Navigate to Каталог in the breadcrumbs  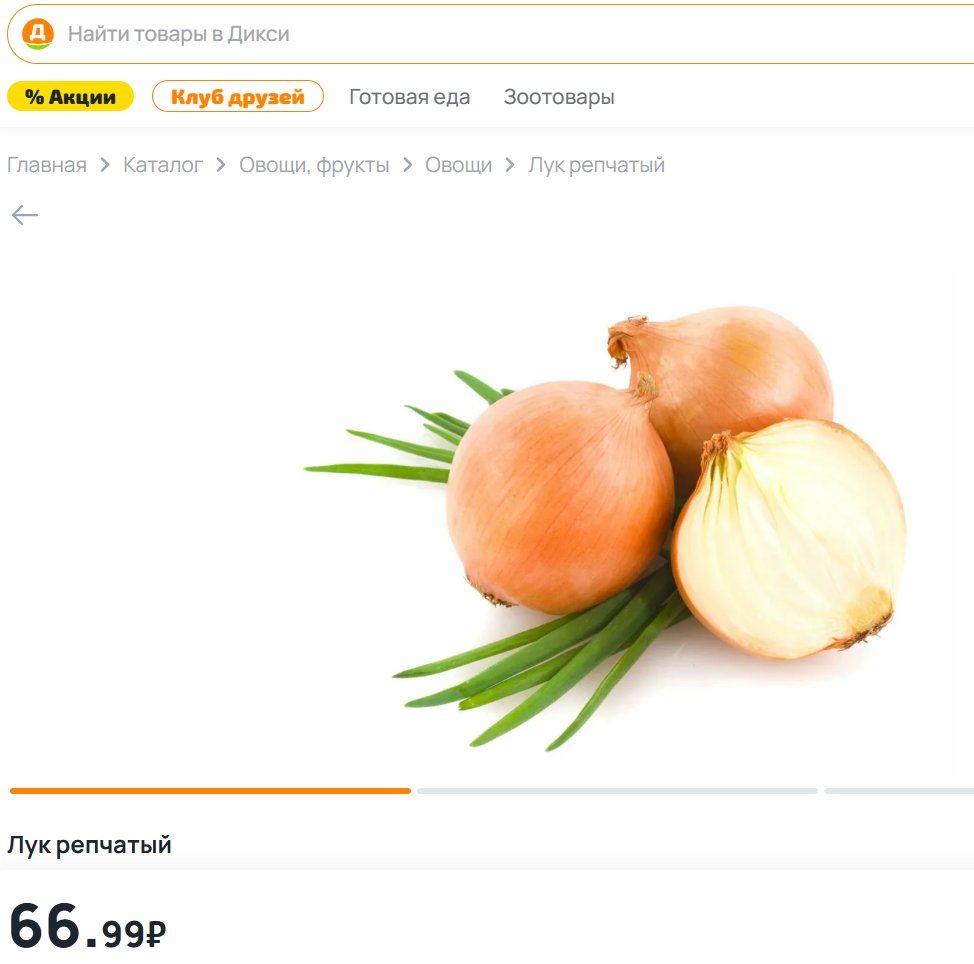163,165
